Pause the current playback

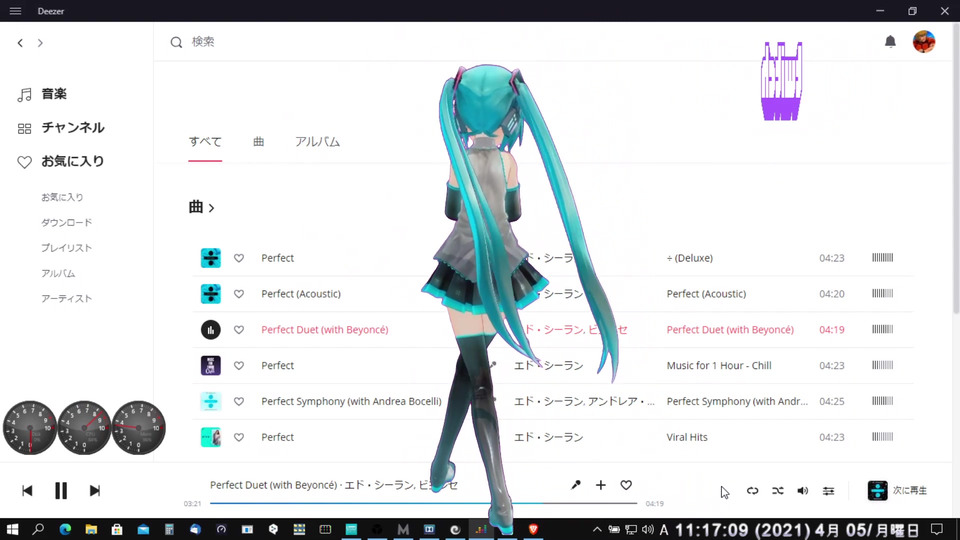(61, 490)
